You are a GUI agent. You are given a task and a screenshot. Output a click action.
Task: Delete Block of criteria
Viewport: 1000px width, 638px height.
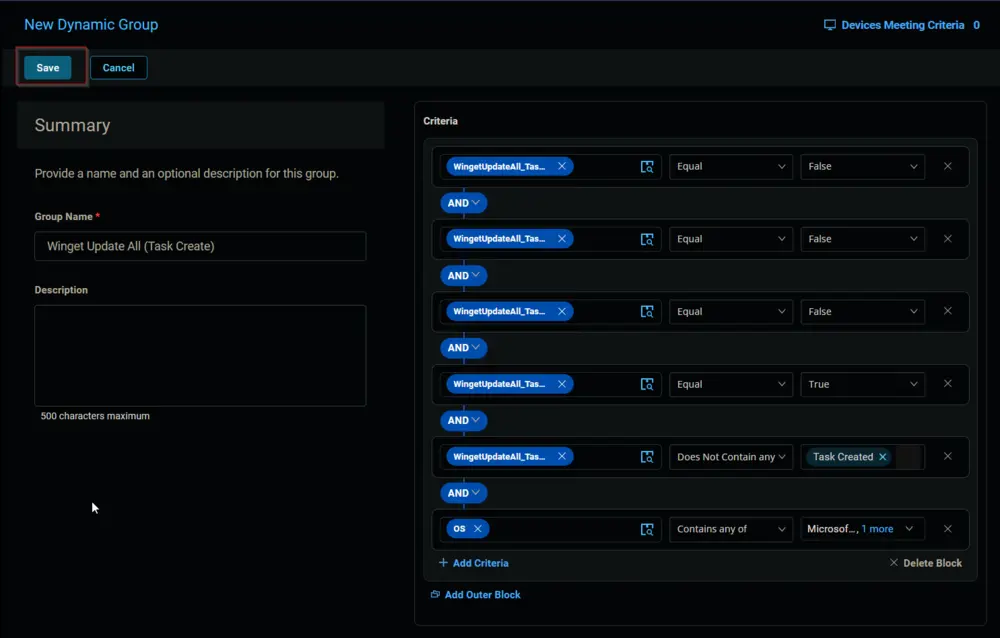click(x=925, y=563)
